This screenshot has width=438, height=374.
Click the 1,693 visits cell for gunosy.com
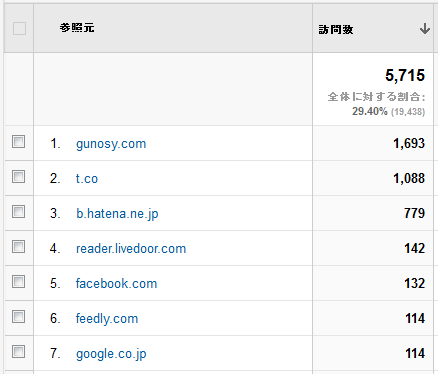(x=409, y=143)
